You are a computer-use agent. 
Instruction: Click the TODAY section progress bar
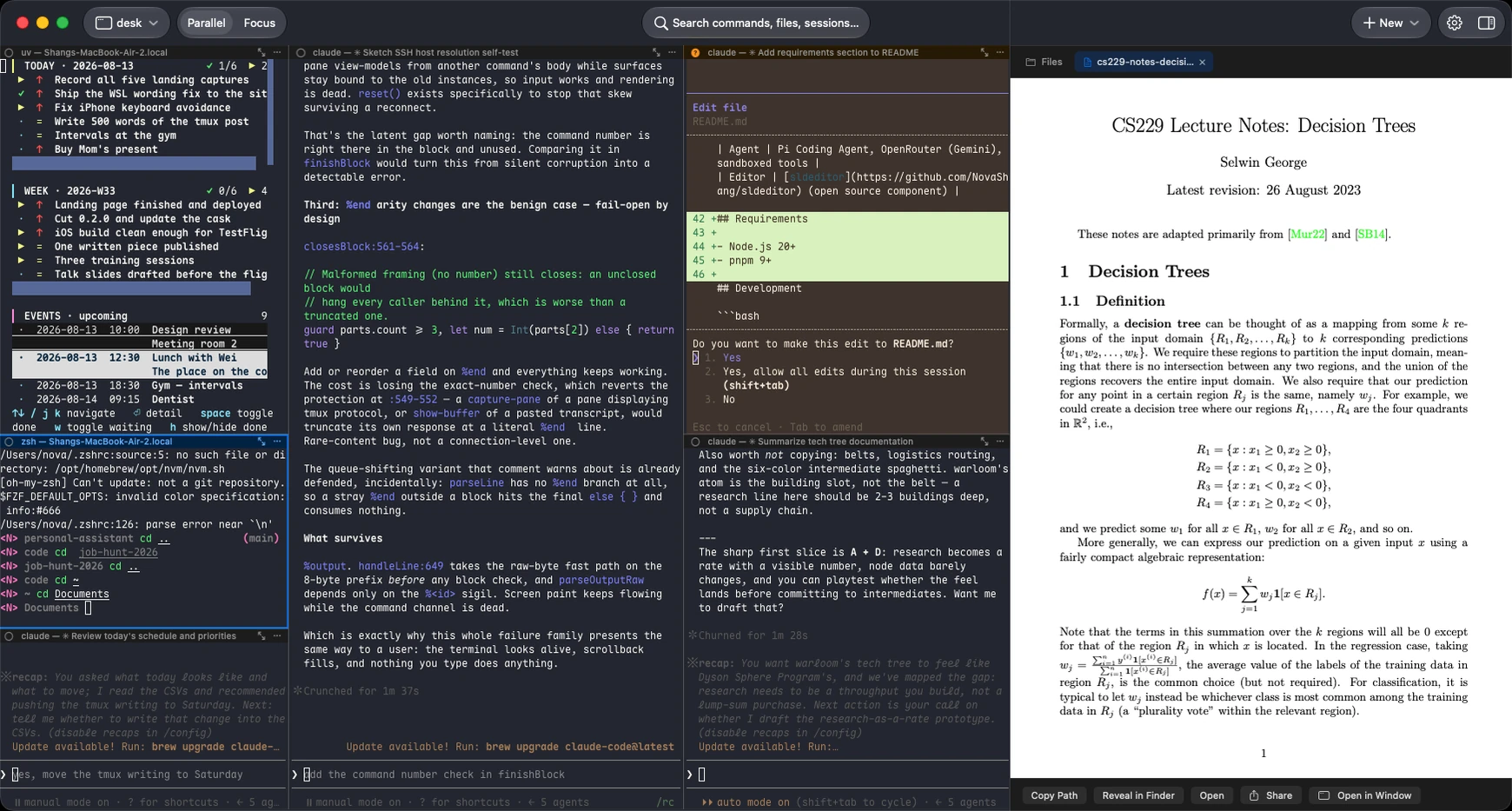tap(134, 163)
